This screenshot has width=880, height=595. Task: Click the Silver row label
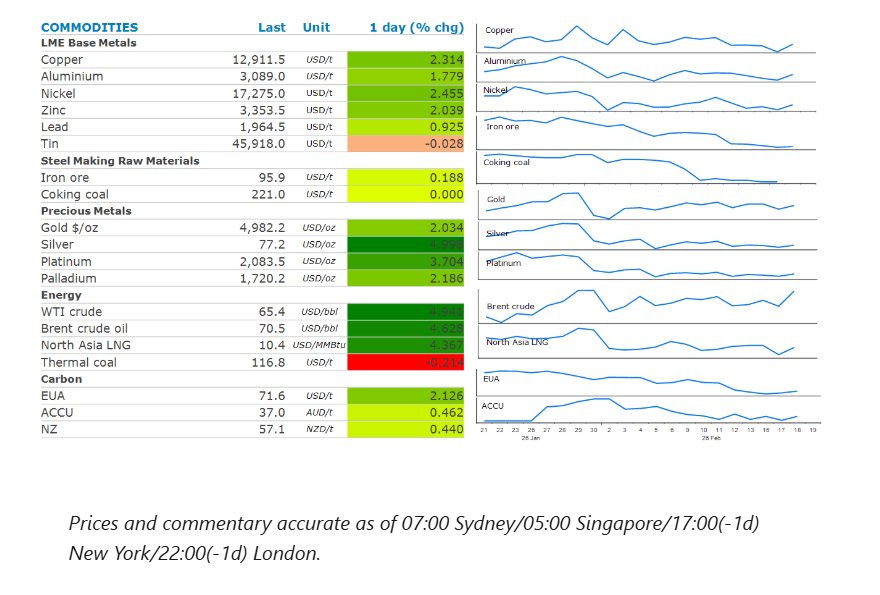click(x=57, y=245)
